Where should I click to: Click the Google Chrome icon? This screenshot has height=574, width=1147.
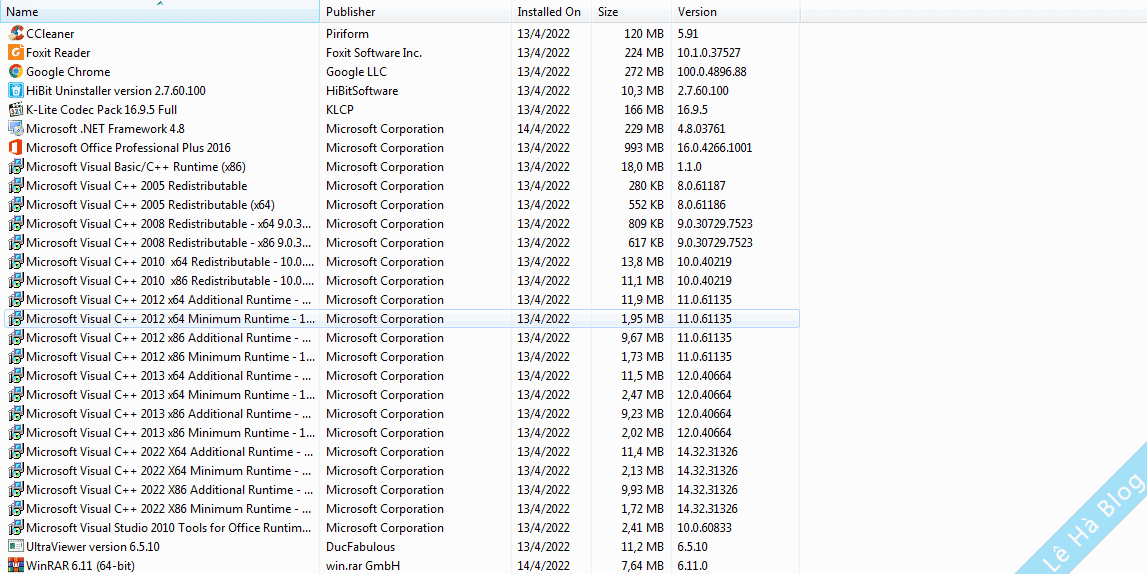click(15, 72)
